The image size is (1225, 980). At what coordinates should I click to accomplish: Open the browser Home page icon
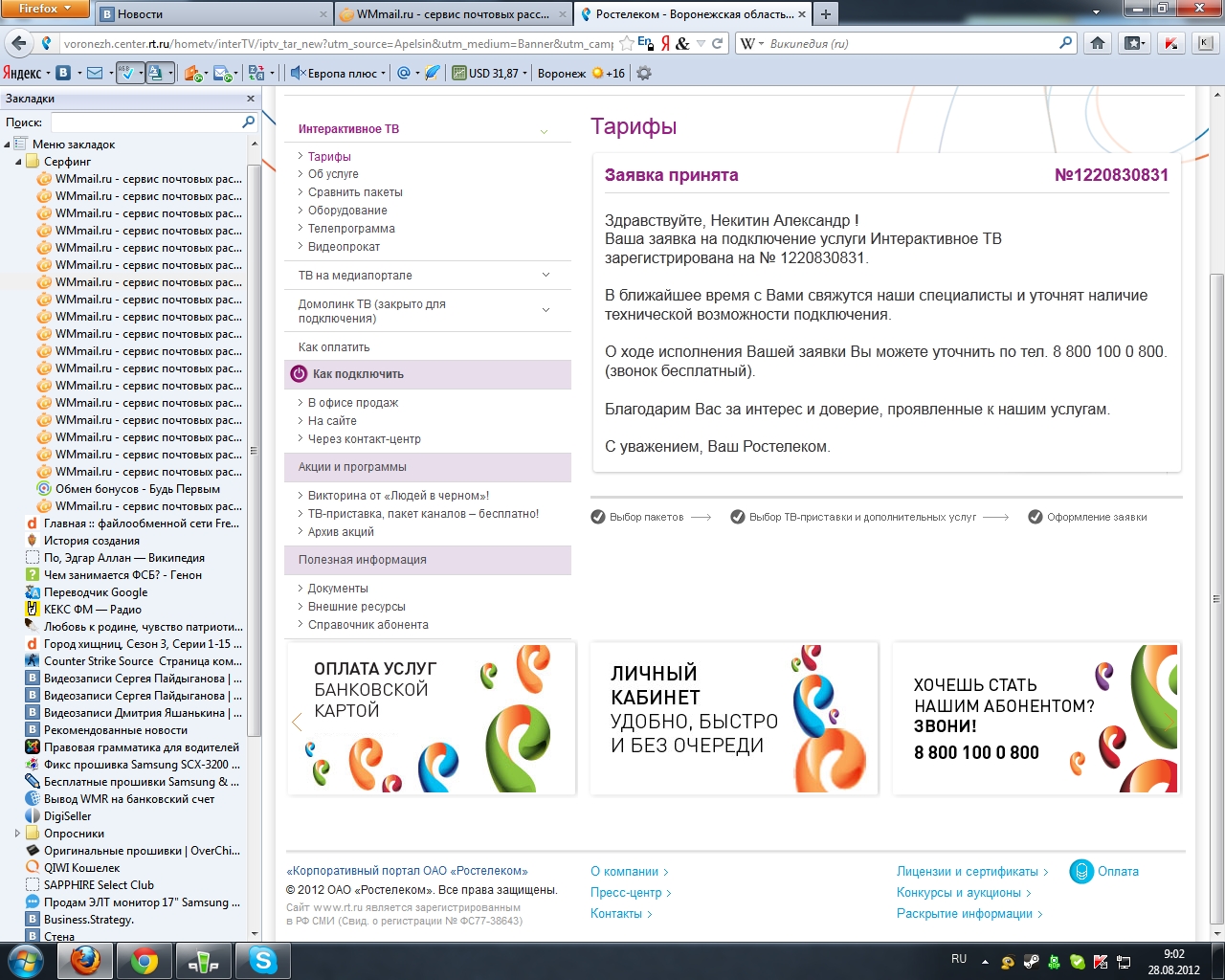tap(1098, 43)
